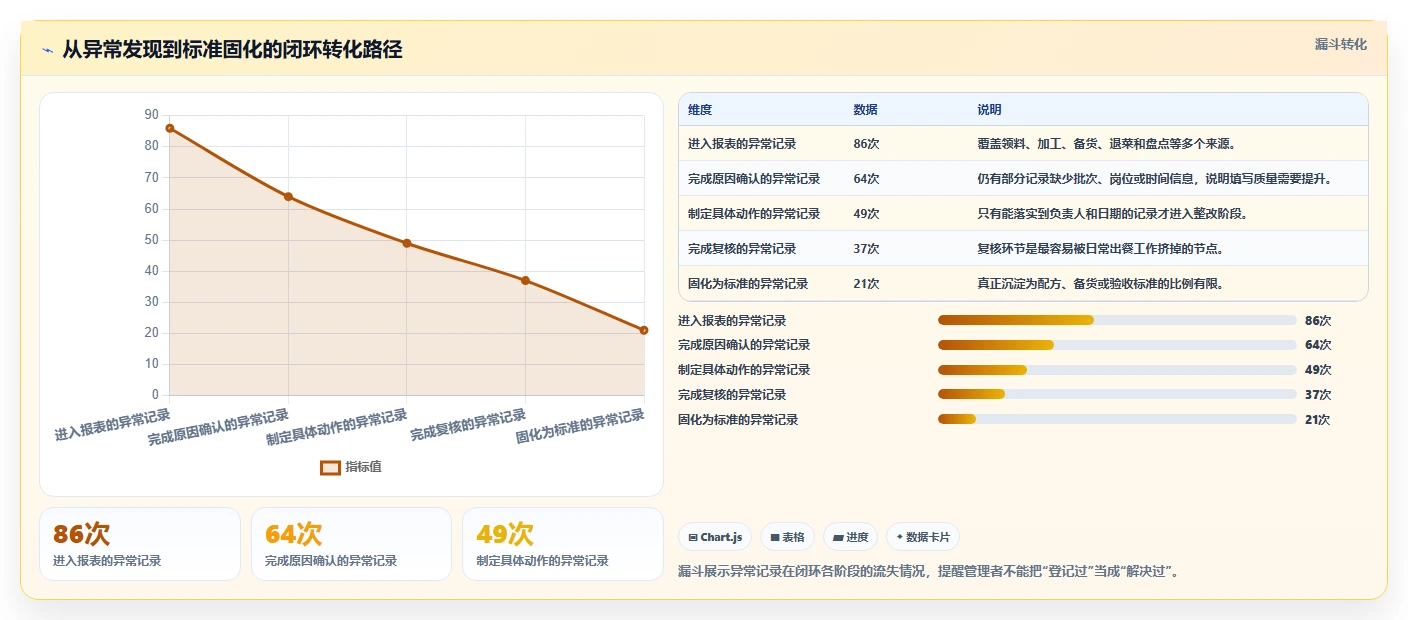Viewport: 1408px width, 620px height.
Task: Click table cell 37次 in data column
Action: pyautogui.click(x=866, y=249)
